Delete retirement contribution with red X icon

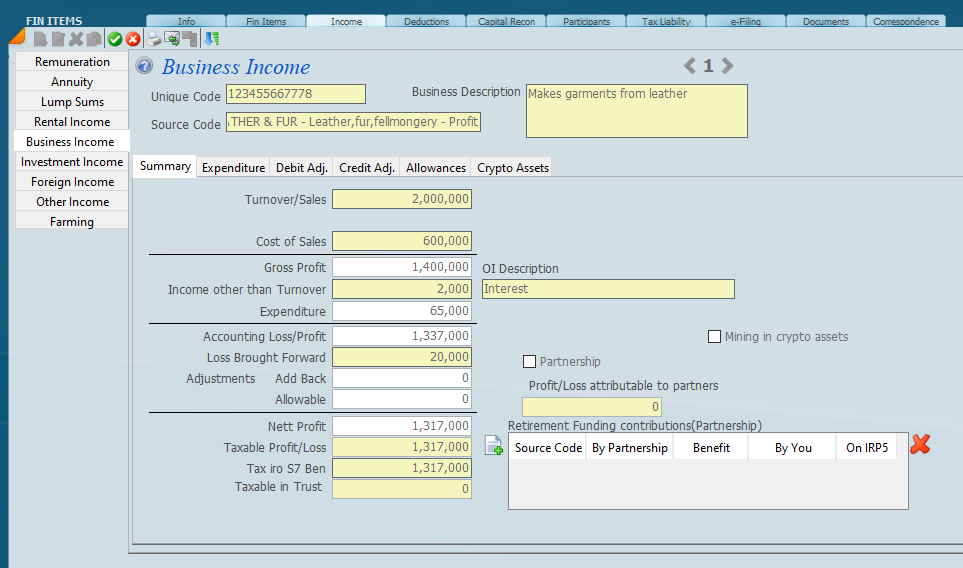tap(920, 445)
